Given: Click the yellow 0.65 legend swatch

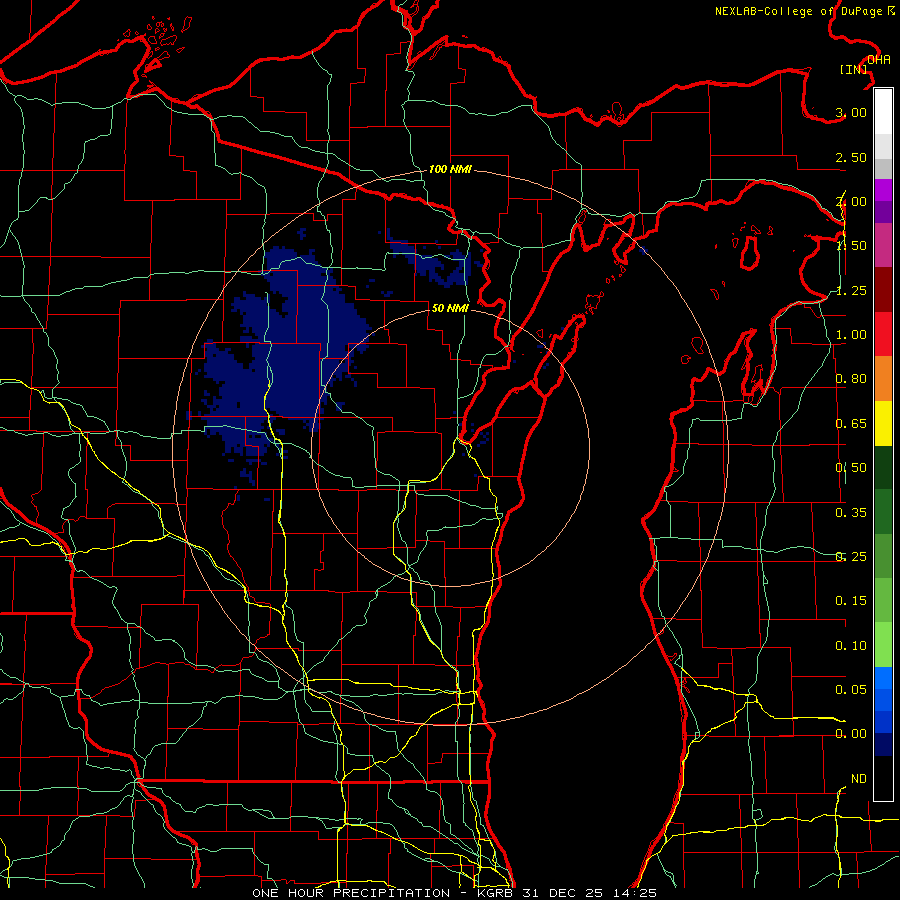Looking at the screenshot, I should point(883,423).
